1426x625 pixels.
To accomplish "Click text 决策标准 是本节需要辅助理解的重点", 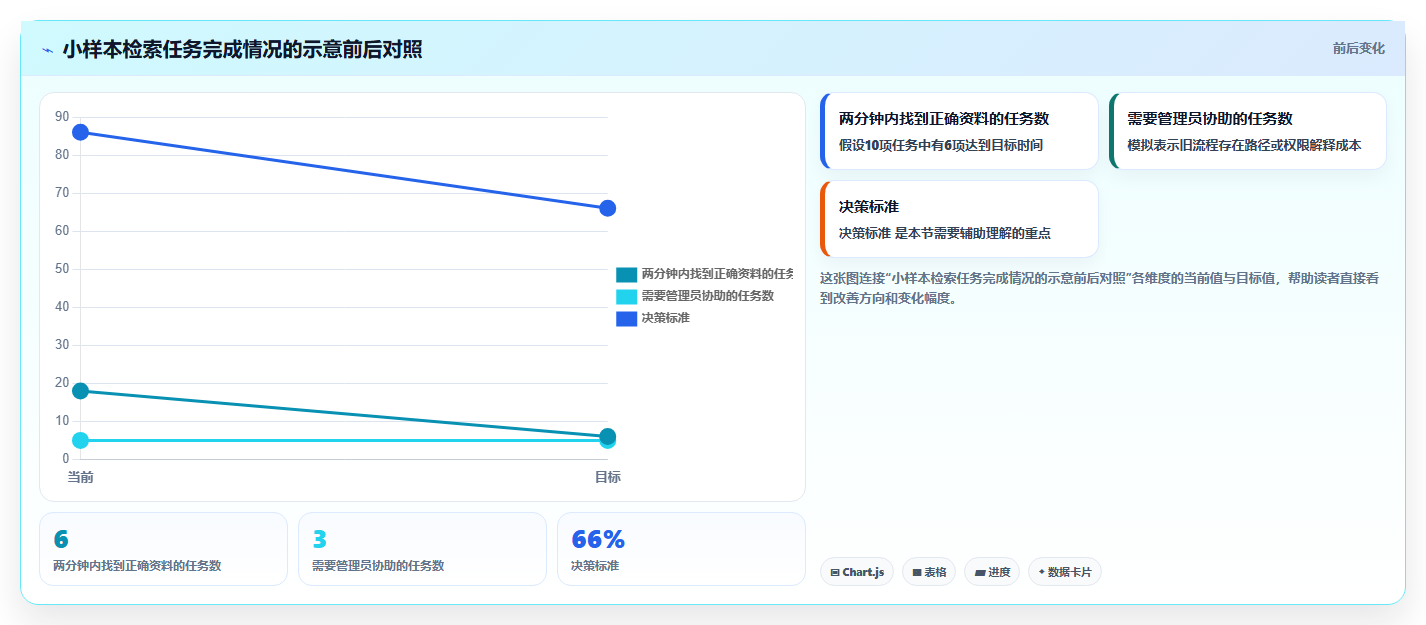I will pos(945,233).
